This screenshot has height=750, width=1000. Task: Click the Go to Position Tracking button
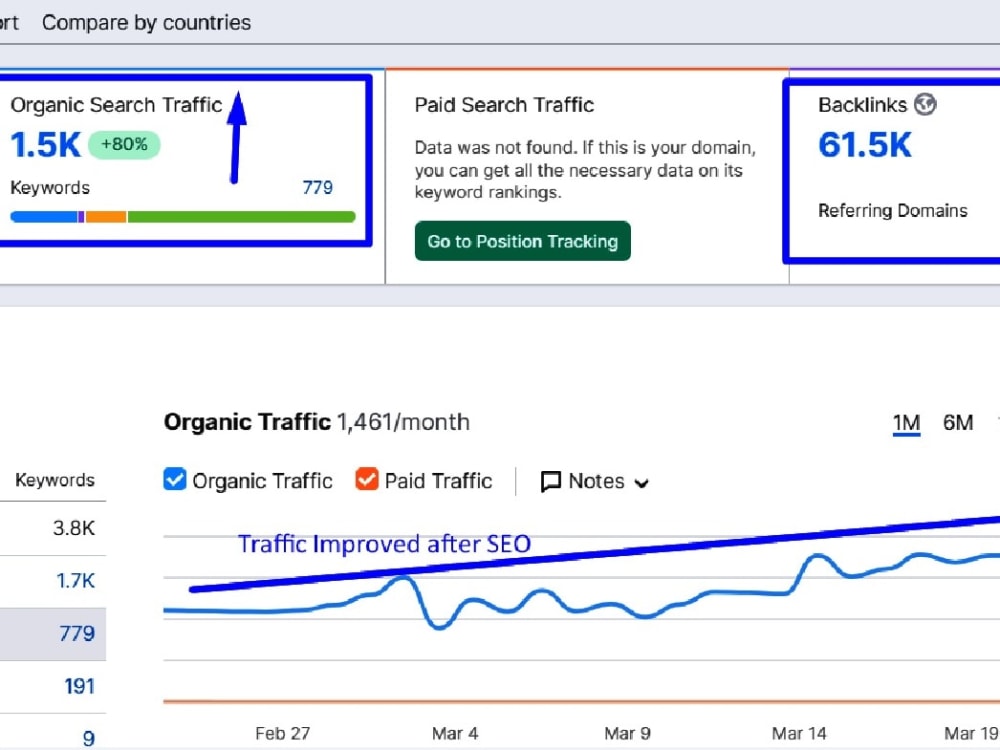tap(522, 241)
